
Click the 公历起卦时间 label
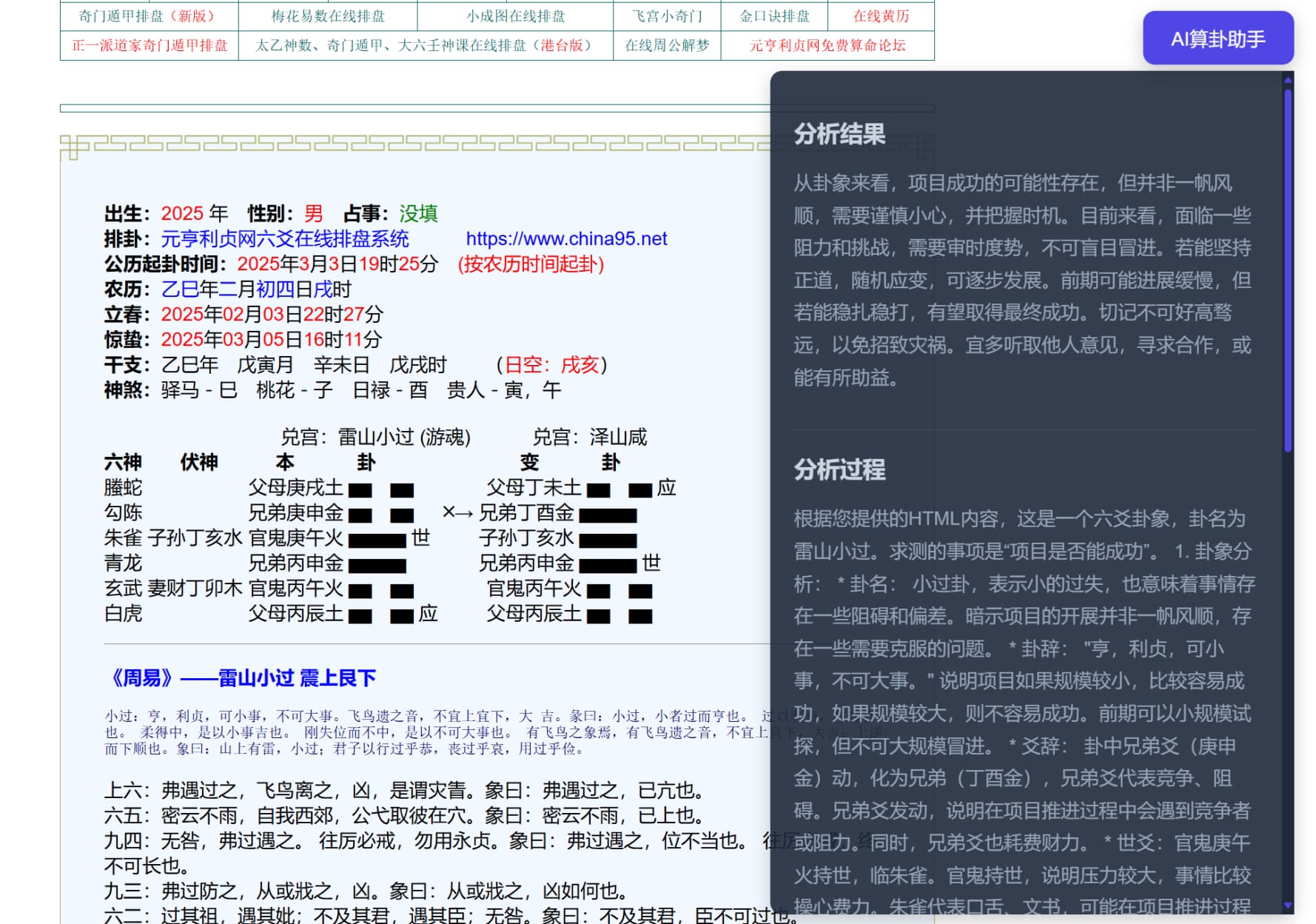167,264
